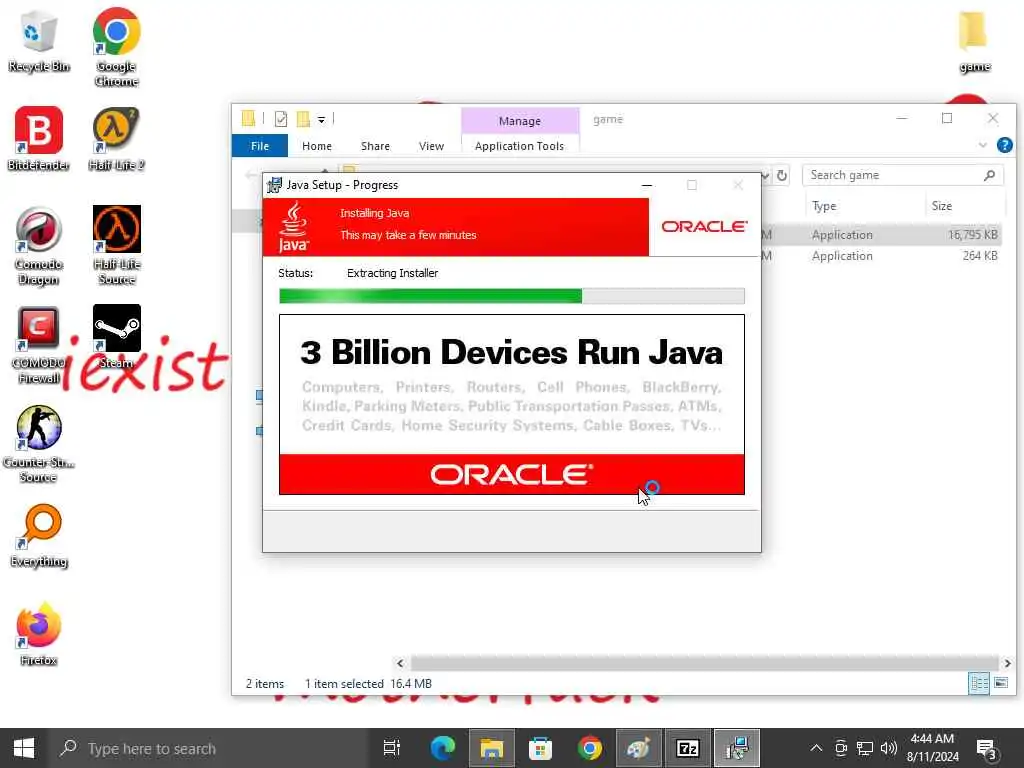The image size is (1024, 768).
Task: Open the File tab in Explorer
Action: (260, 146)
